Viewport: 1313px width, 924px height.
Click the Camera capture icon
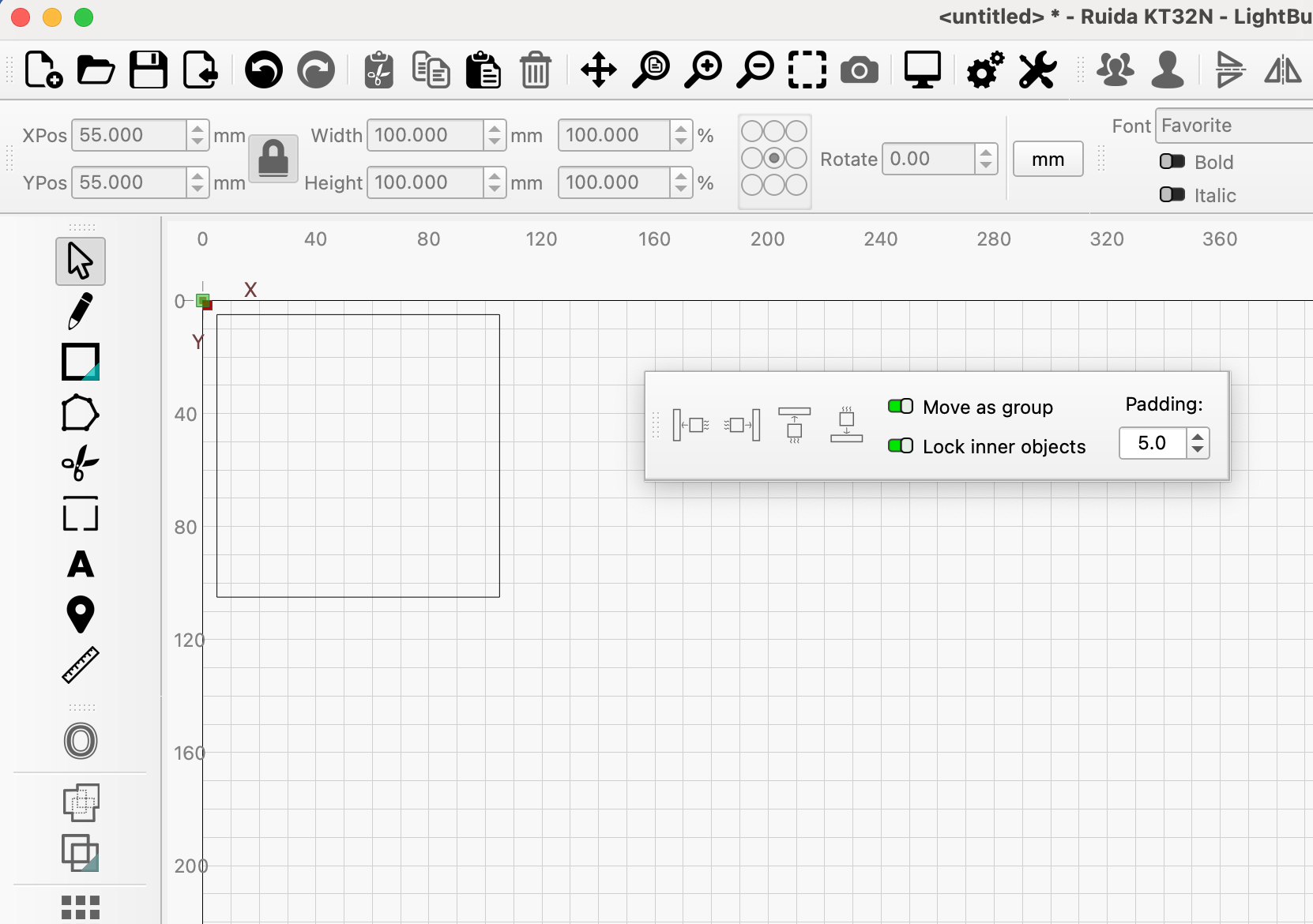859,70
